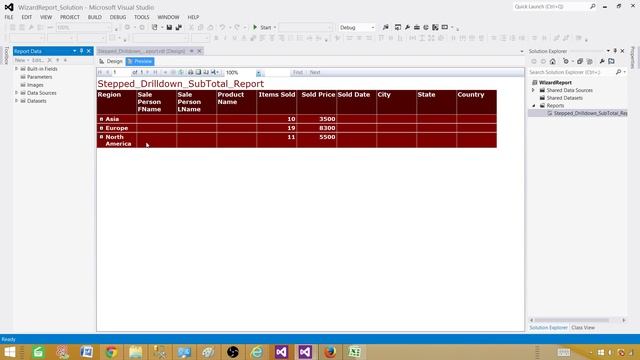Screen dimensions: 640x360
Task: Click the print icon in report preview toolbar
Action: tap(190, 72)
